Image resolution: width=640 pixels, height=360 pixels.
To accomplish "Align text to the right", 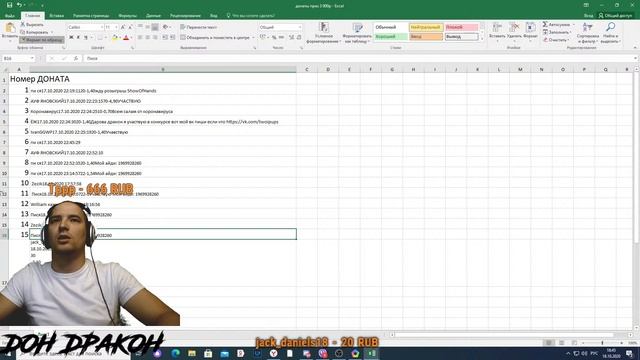I will 155,37.
